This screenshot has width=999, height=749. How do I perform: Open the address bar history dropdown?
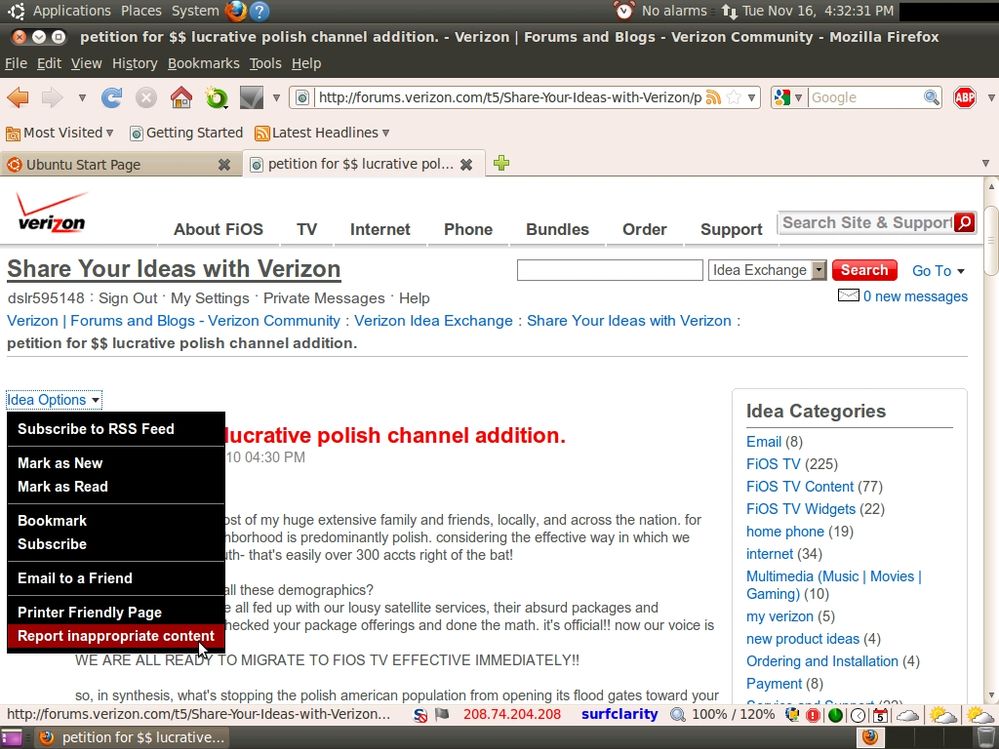[752, 97]
